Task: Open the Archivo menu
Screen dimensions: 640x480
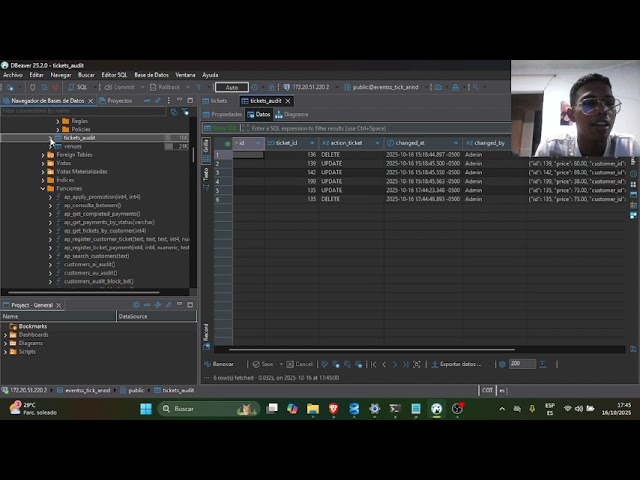Action: click(x=13, y=75)
